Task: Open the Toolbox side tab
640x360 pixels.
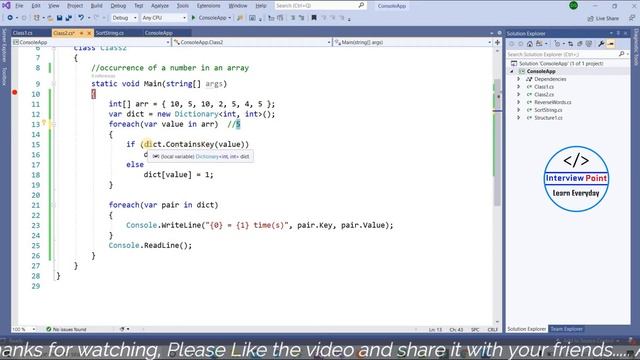Action: [x=4, y=76]
